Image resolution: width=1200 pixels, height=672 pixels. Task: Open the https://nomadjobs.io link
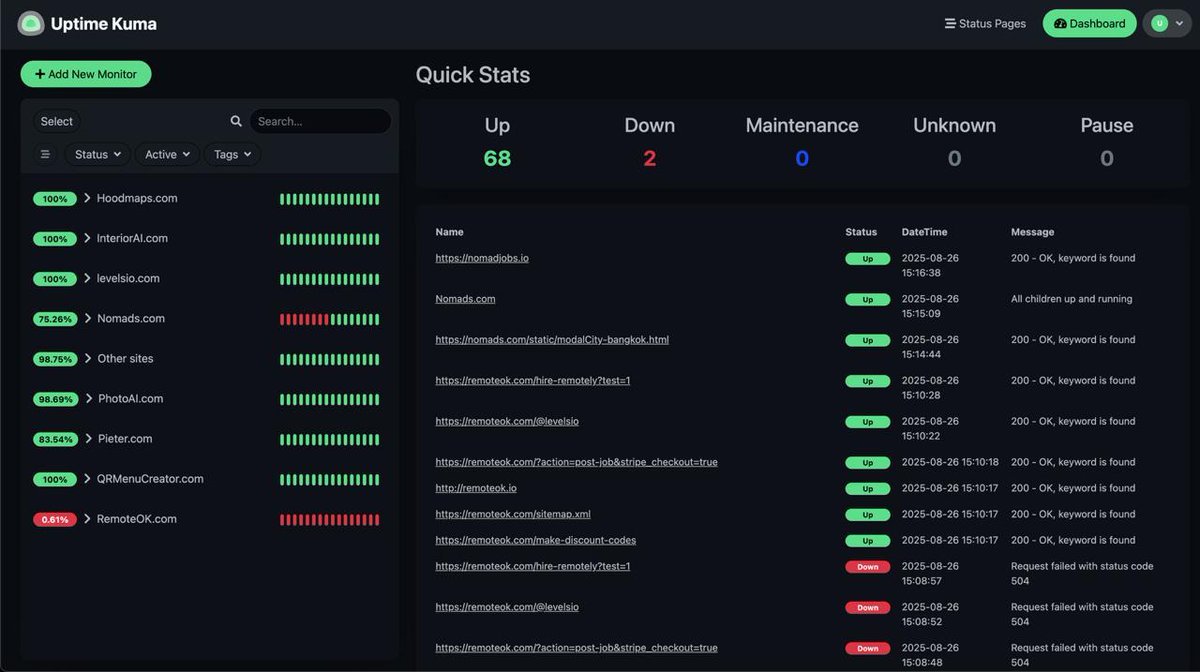(482, 258)
